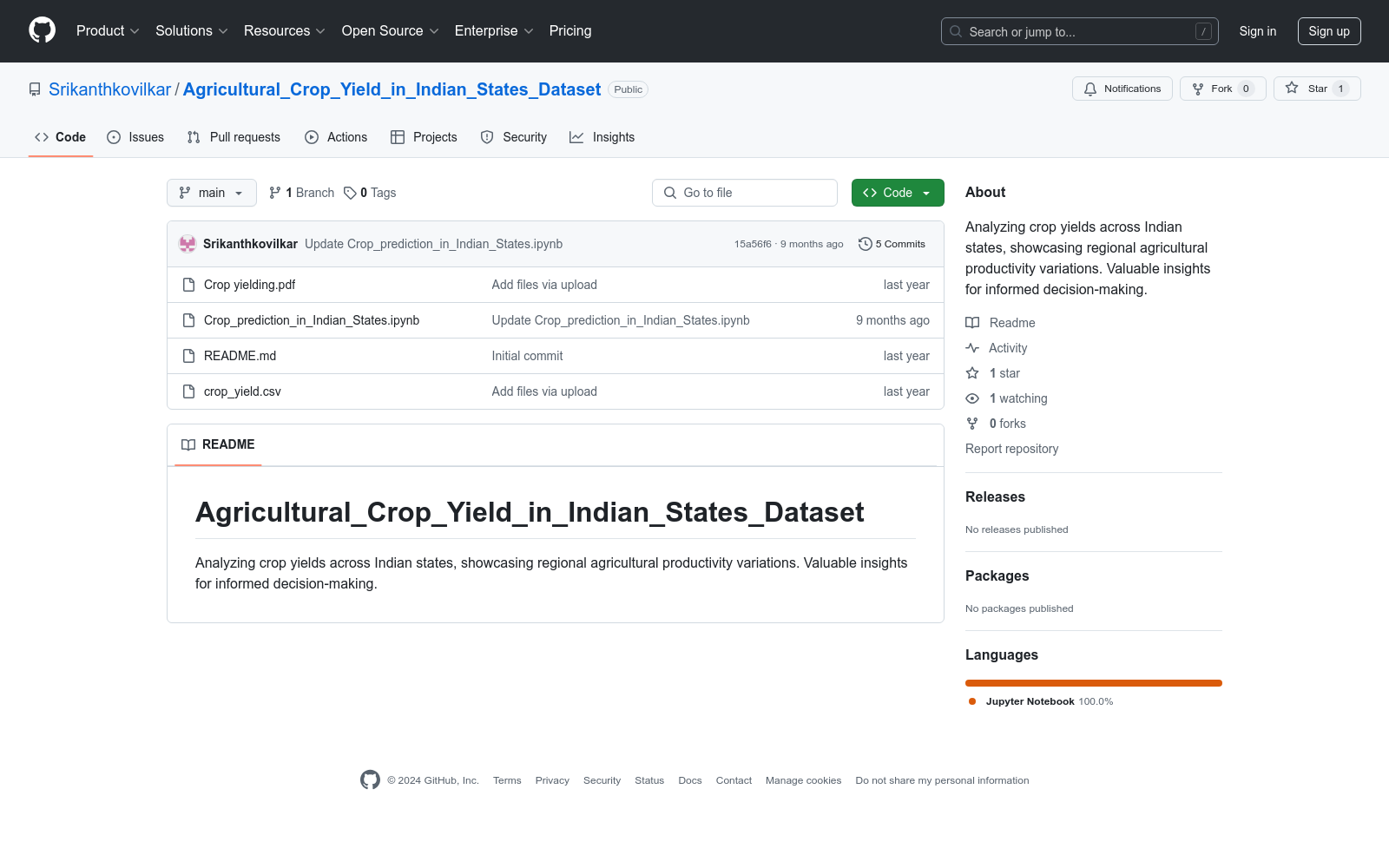This screenshot has height=868, width=1389.
Task: Open the main branch selector
Action: click(x=212, y=193)
